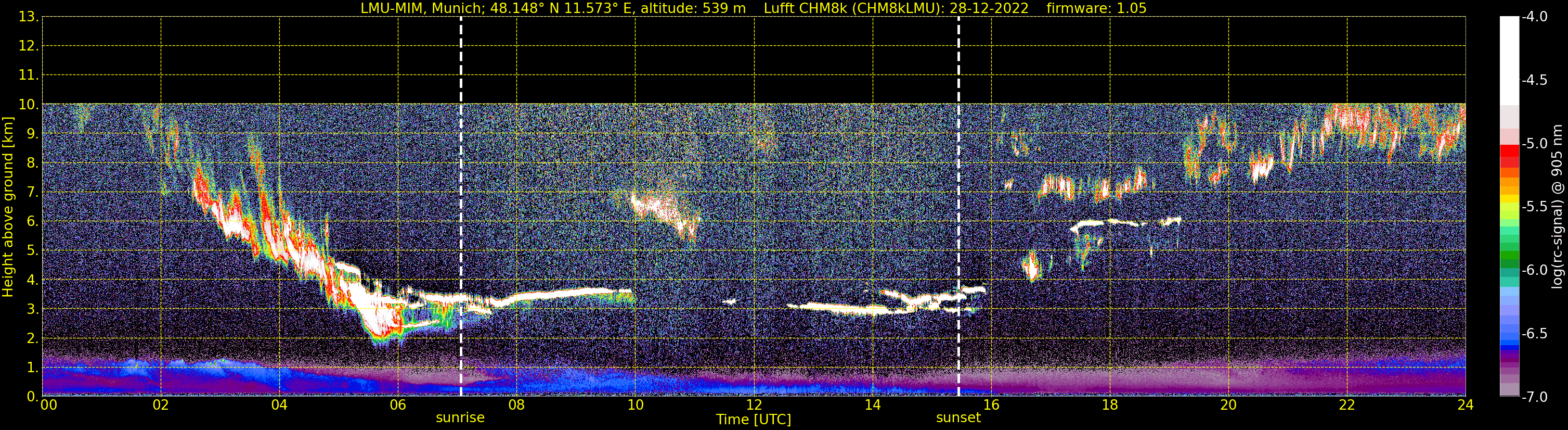Click the '12' time axis tick label
Viewport: 1568px width, 430px height.
[x=754, y=405]
